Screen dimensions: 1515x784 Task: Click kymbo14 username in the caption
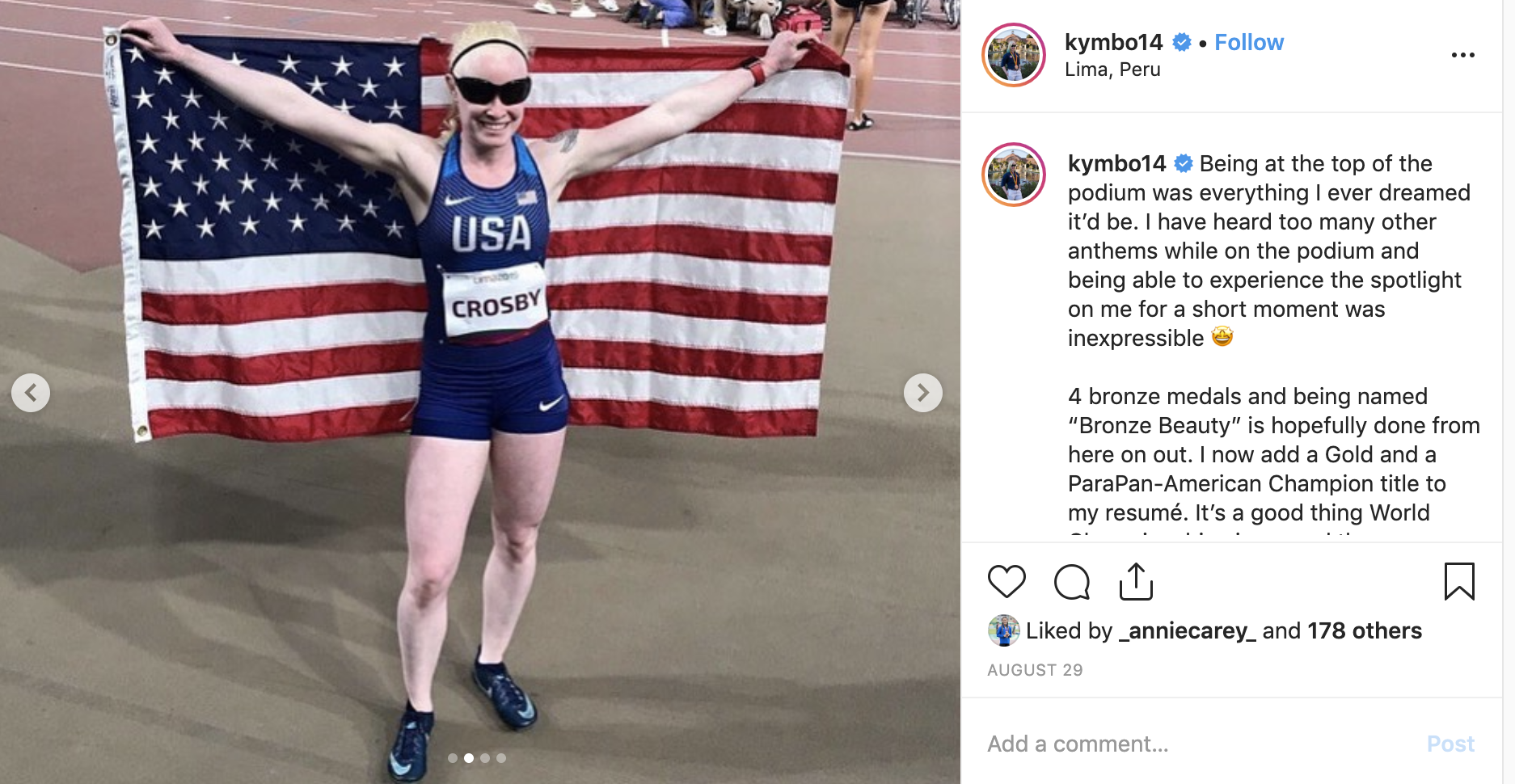tap(1116, 163)
